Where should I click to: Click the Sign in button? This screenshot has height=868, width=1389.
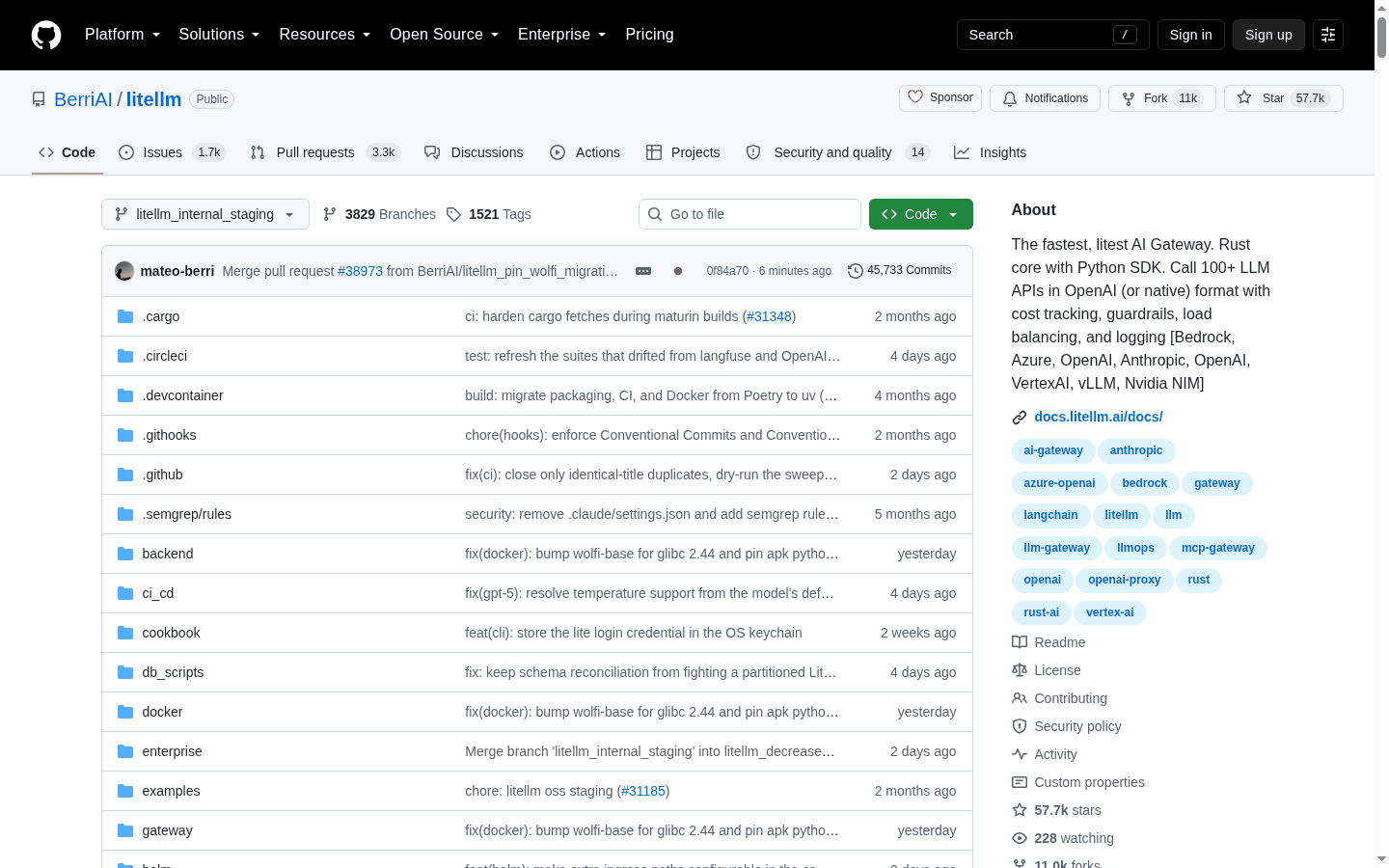tap(1190, 35)
